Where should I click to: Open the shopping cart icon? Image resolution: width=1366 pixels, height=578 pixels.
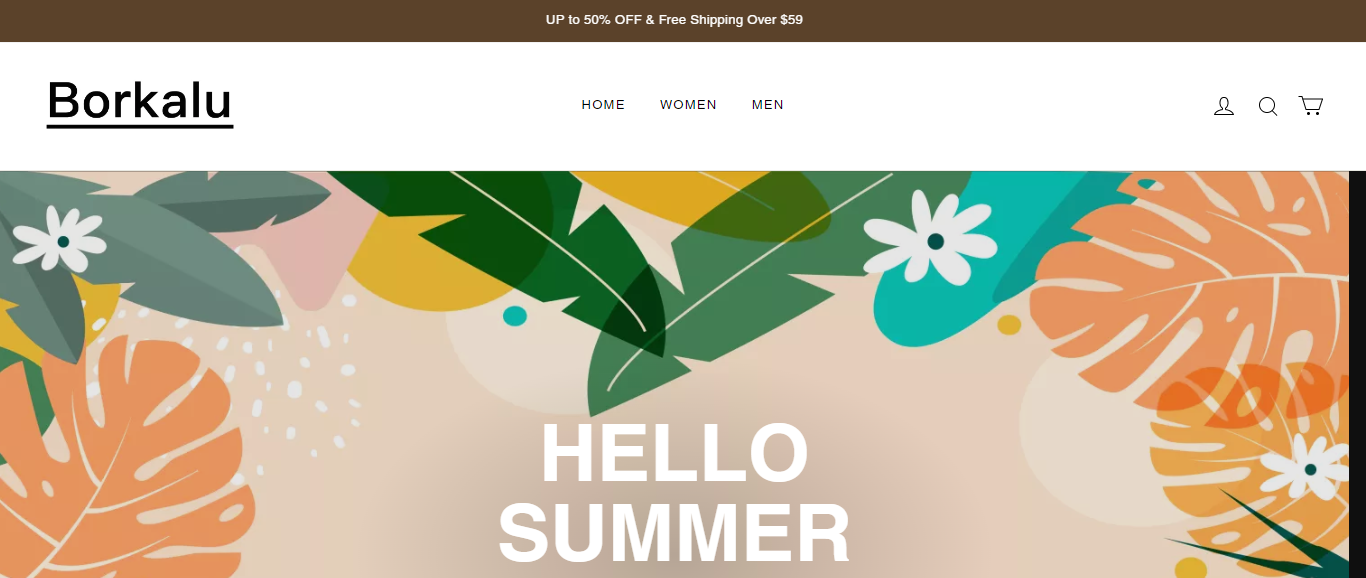(x=1311, y=105)
